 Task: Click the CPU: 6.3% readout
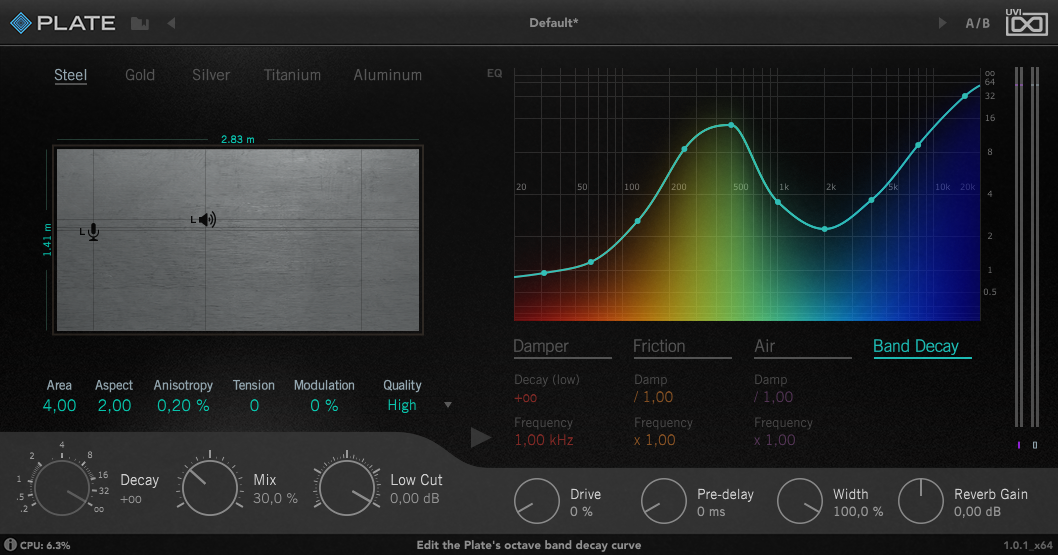(x=45, y=545)
